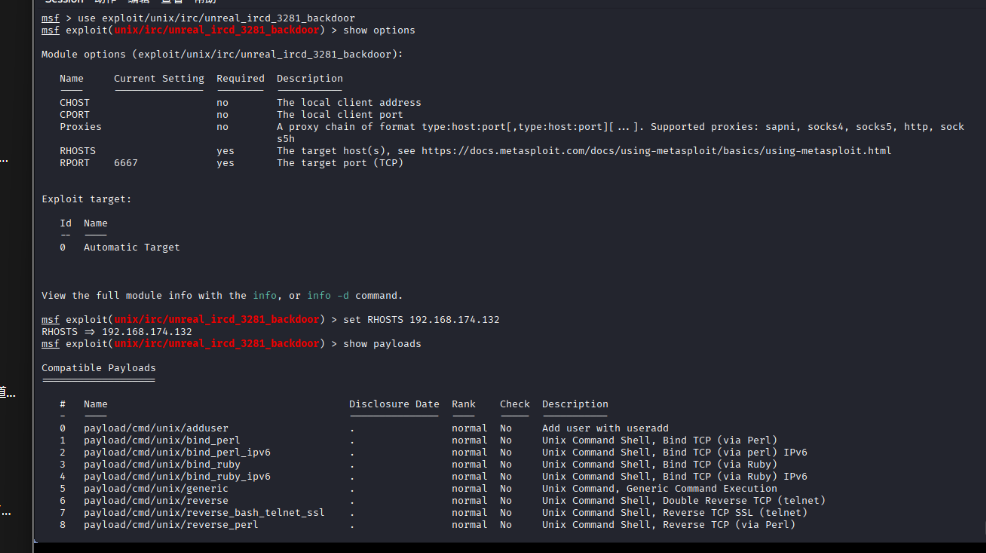Click row number 5 in payload list
This screenshot has width=986, height=553.
pyautogui.click(x=62, y=489)
